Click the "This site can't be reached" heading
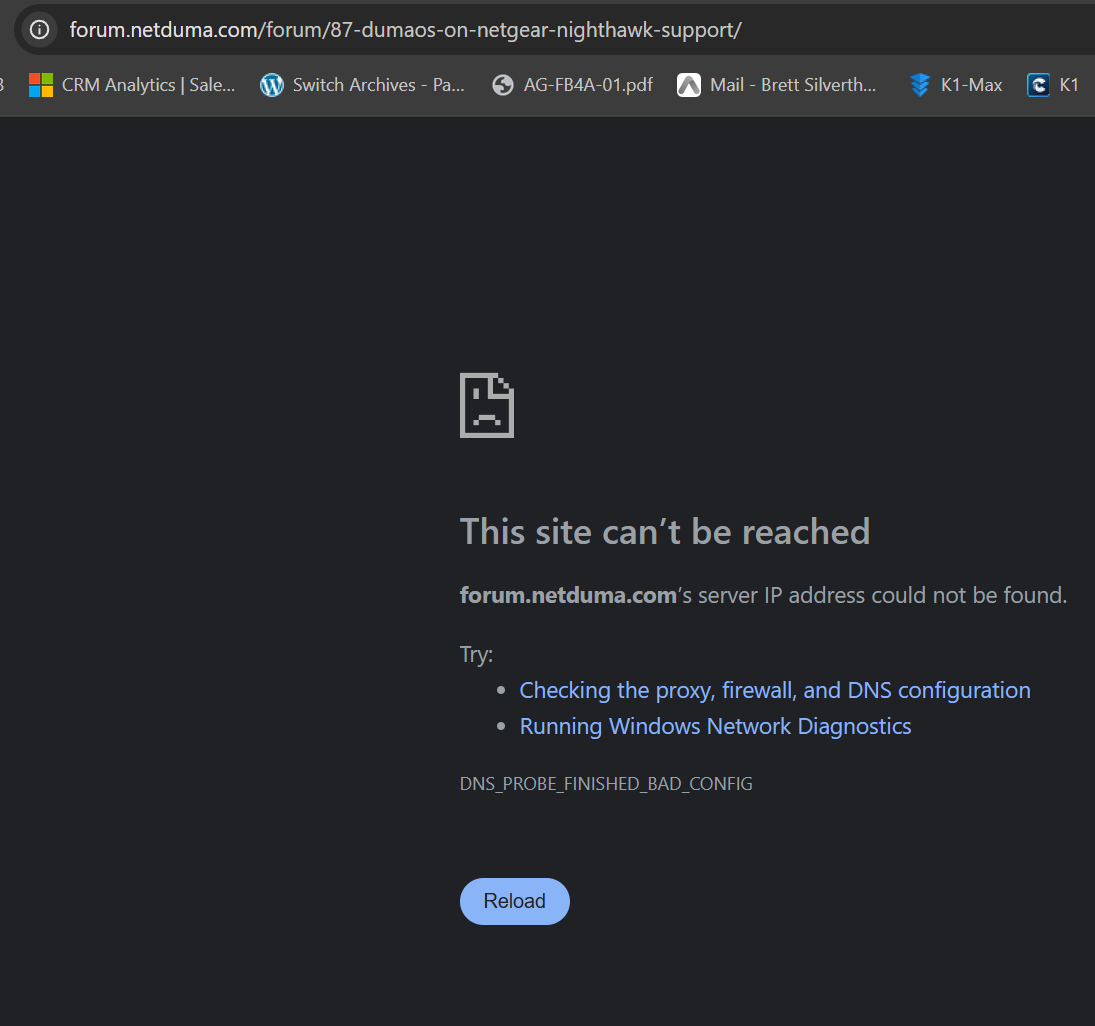Viewport: 1095px width, 1026px height. [665, 531]
